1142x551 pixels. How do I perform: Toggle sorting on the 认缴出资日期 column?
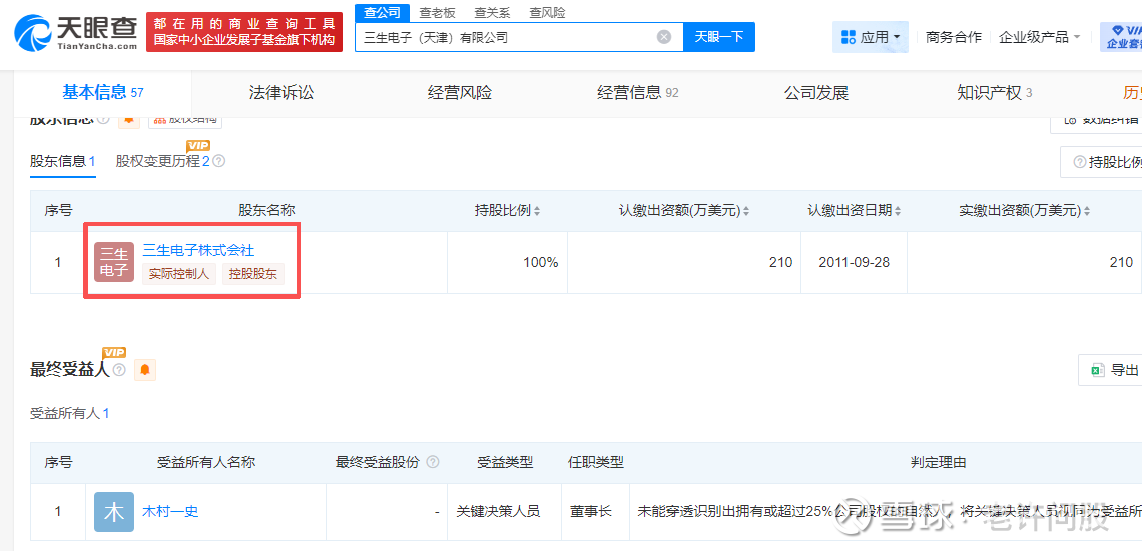coord(900,211)
